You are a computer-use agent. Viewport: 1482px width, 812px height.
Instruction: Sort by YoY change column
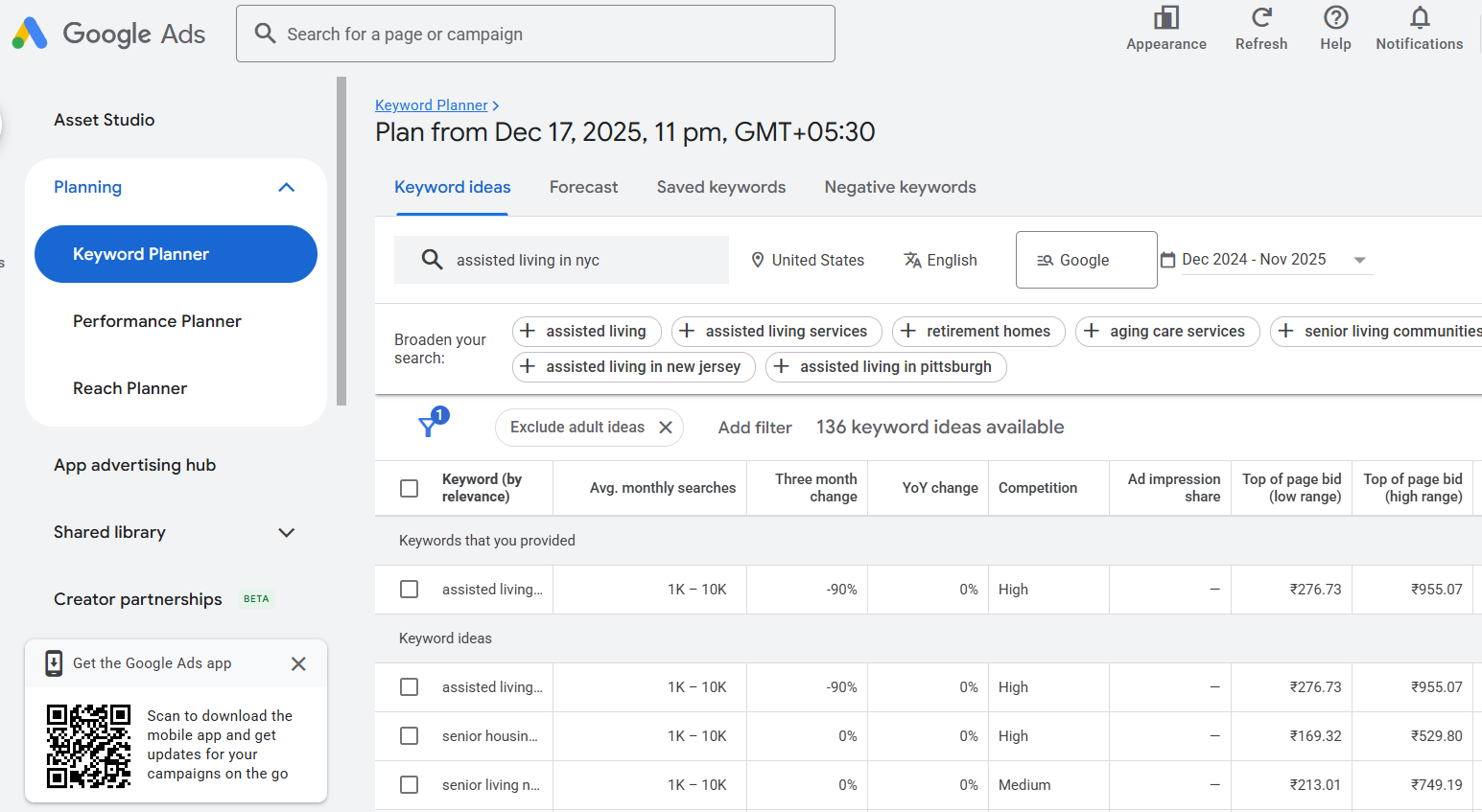[940, 488]
